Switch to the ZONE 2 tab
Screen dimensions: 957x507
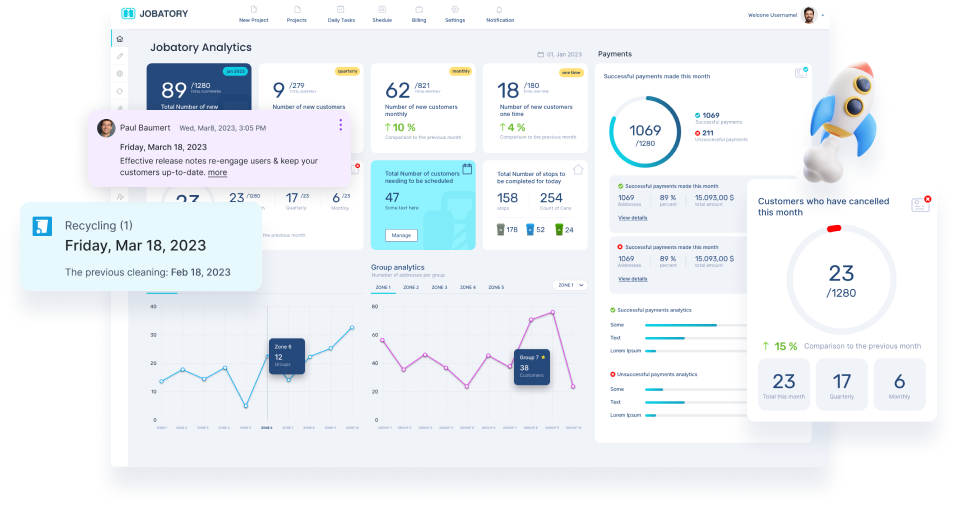coord(411,287)
